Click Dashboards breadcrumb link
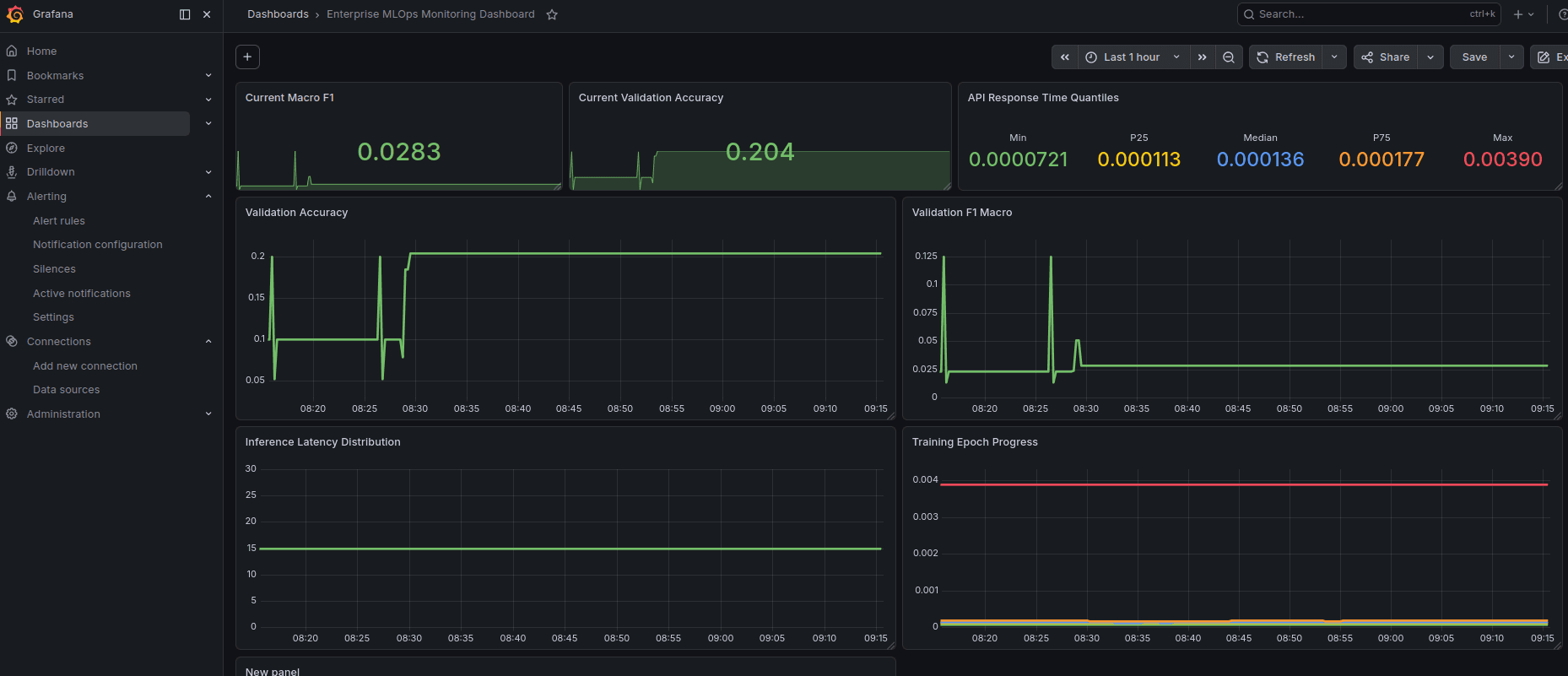The width and height of the screenshot is (1568, 676). pyautogui.click(x=278, y=14)
